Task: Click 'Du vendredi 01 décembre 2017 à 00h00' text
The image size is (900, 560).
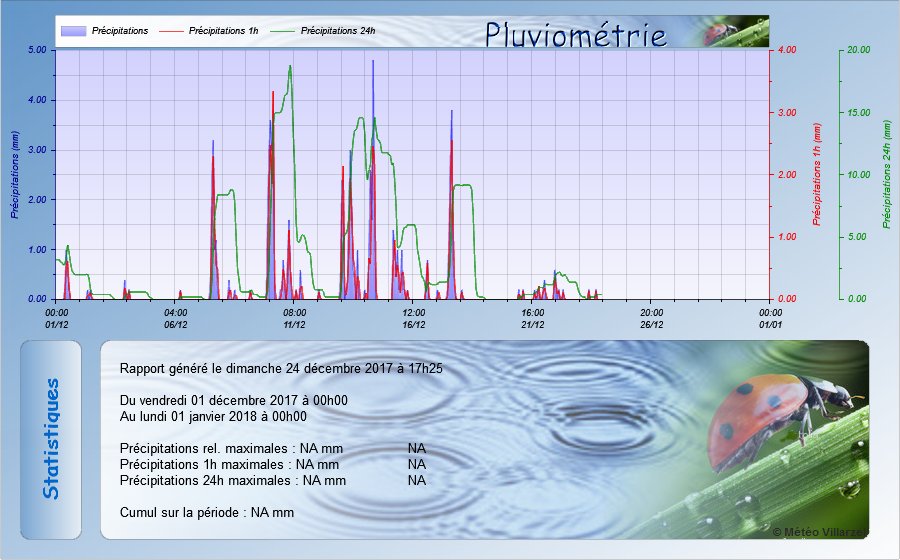Action: pyautogui.click(x=234, y=400)
